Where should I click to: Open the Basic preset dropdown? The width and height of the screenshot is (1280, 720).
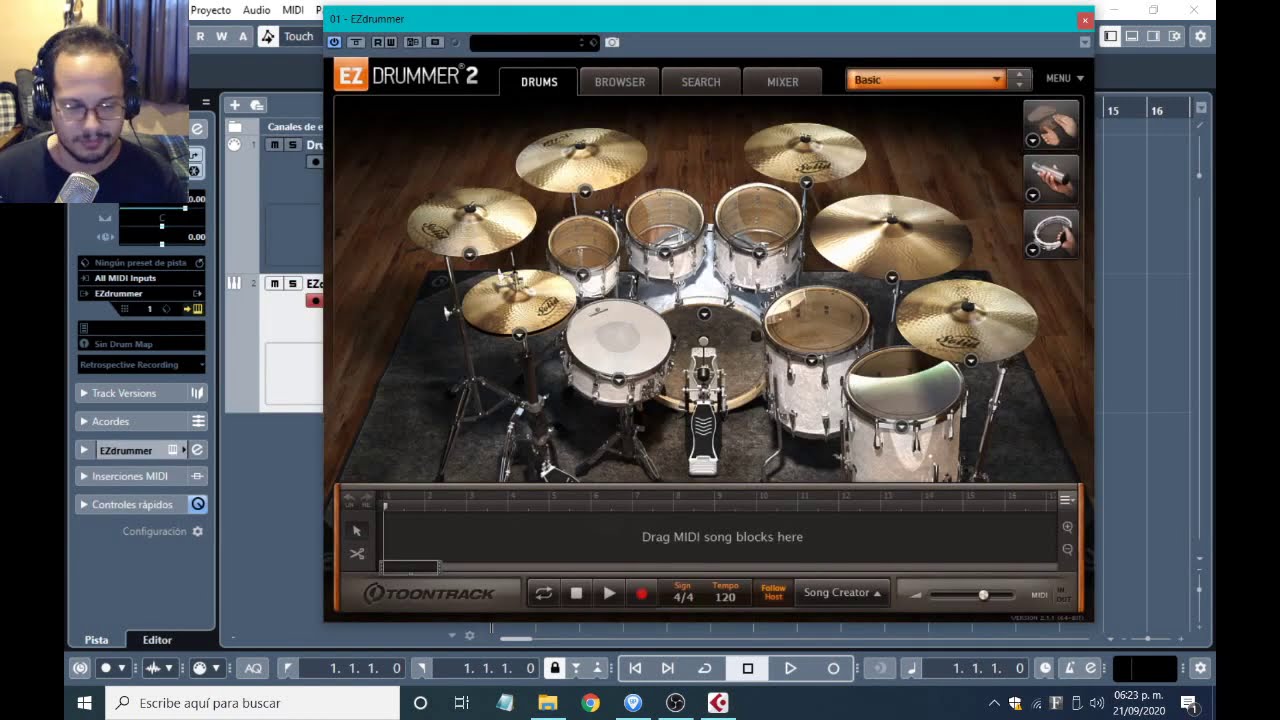pos(925,80)
